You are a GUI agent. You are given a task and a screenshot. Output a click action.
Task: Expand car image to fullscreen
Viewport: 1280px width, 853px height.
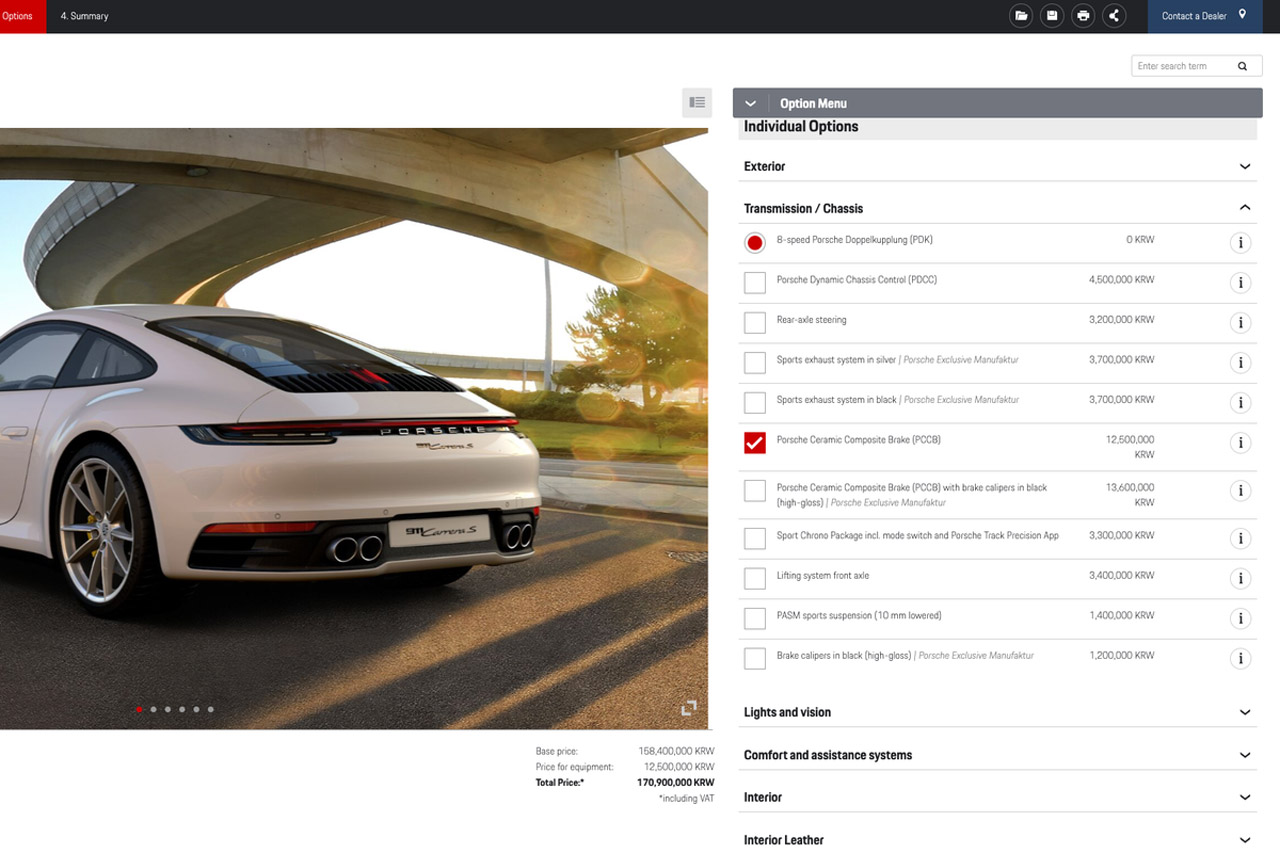click(689, 708)
